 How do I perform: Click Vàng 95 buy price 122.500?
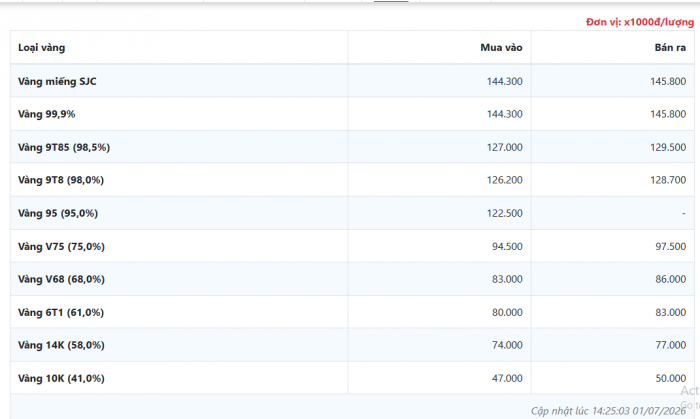pyautogui.click(x=504, y=213)
